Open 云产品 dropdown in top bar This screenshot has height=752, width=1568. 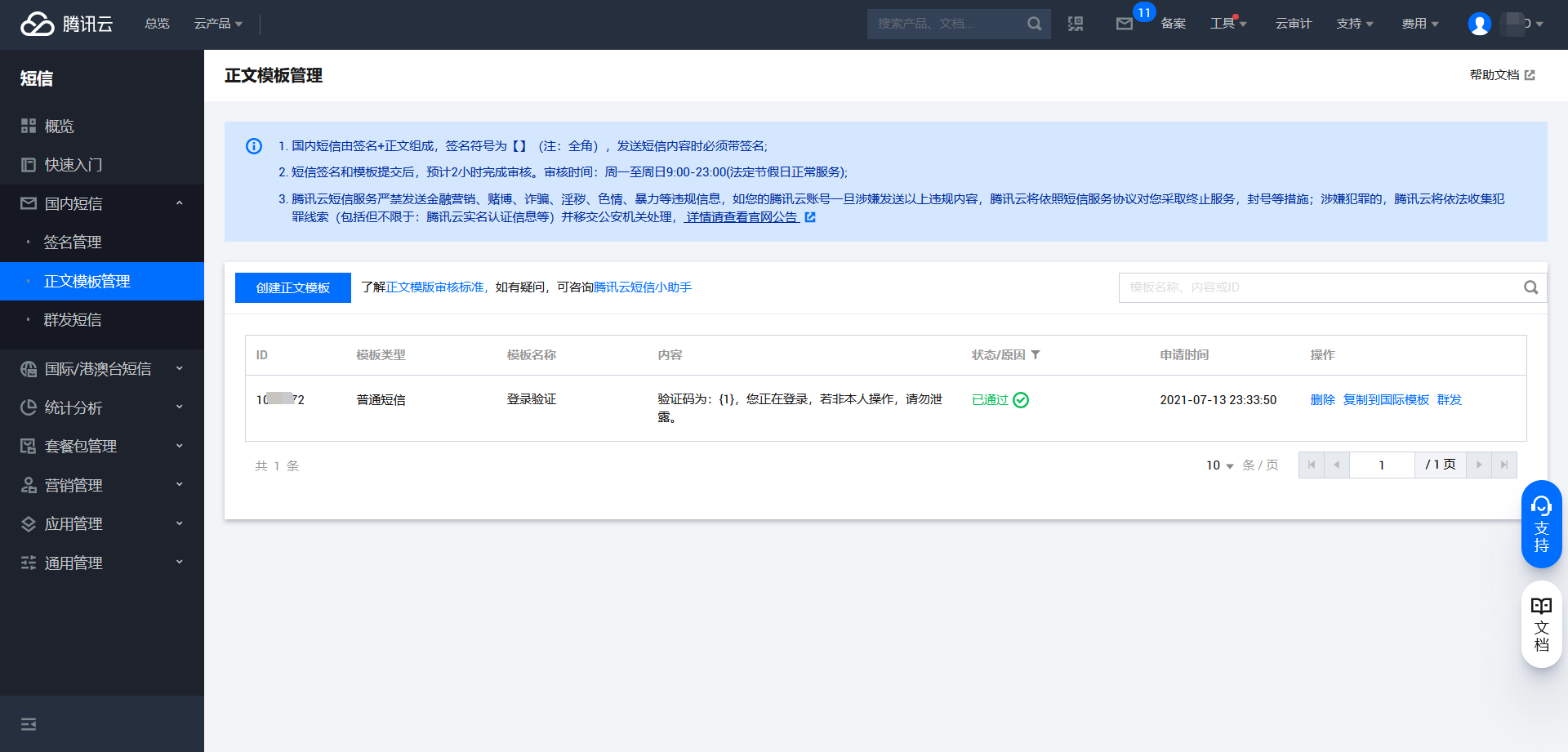(x=218, y=24)
